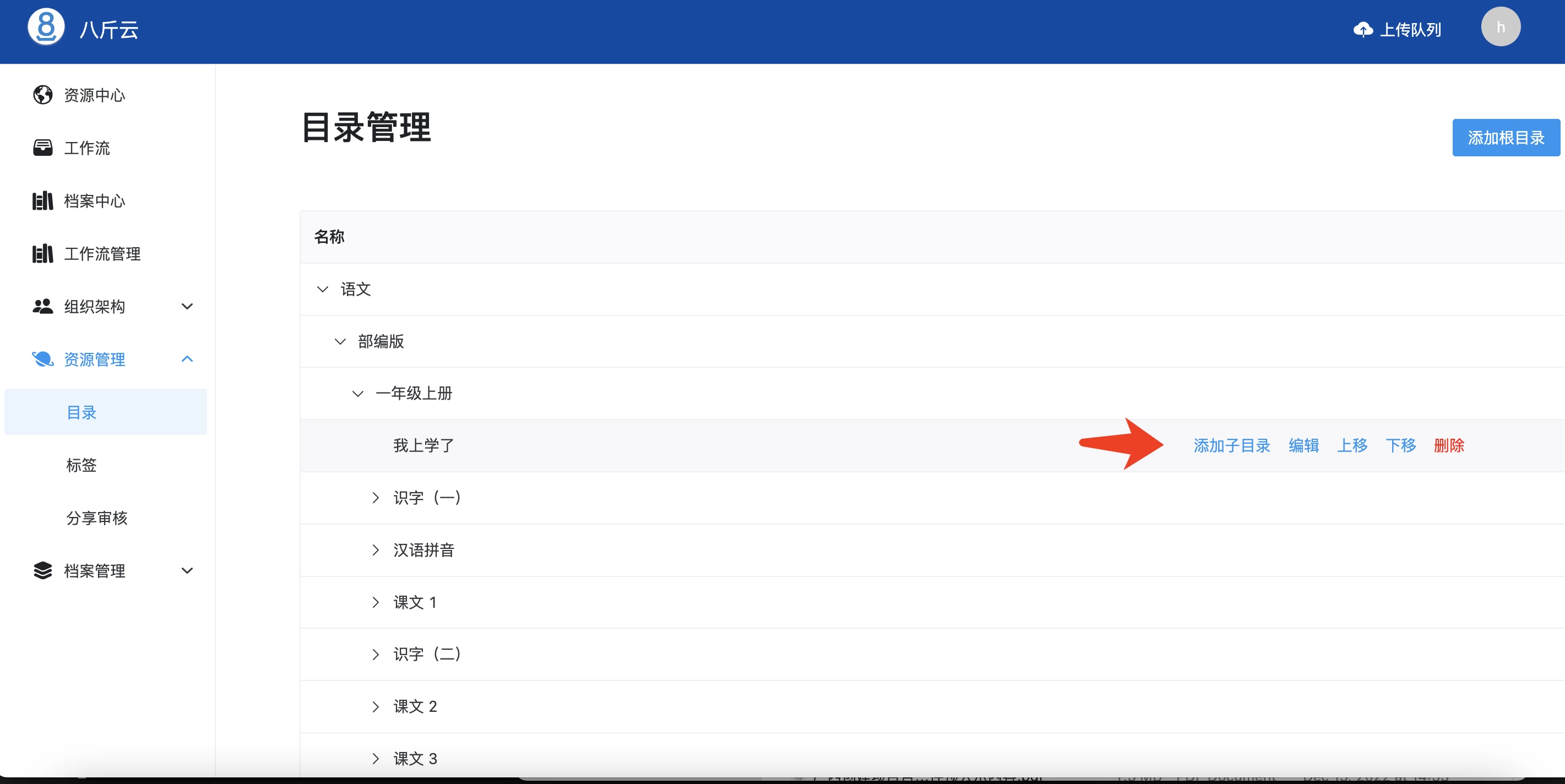1565x784 pixels.
Task: Open the 分享审核 submenu item
Action: pos(96,518)
